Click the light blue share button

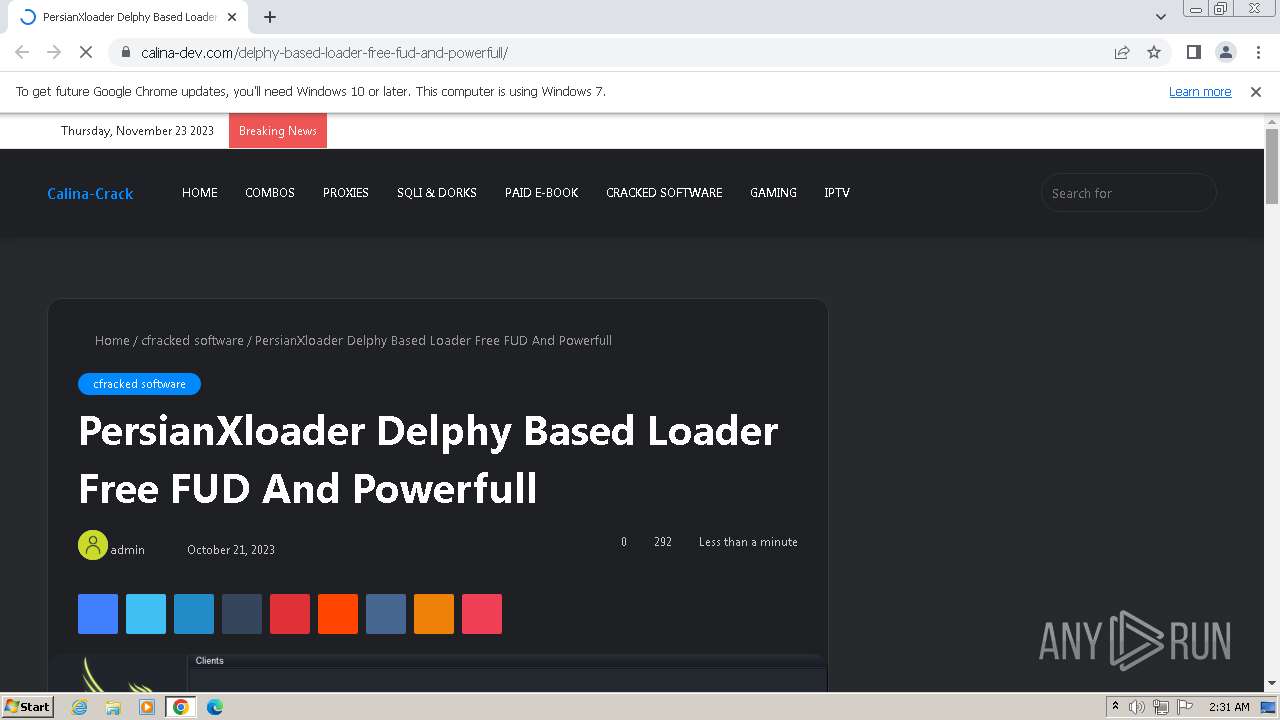146,614
